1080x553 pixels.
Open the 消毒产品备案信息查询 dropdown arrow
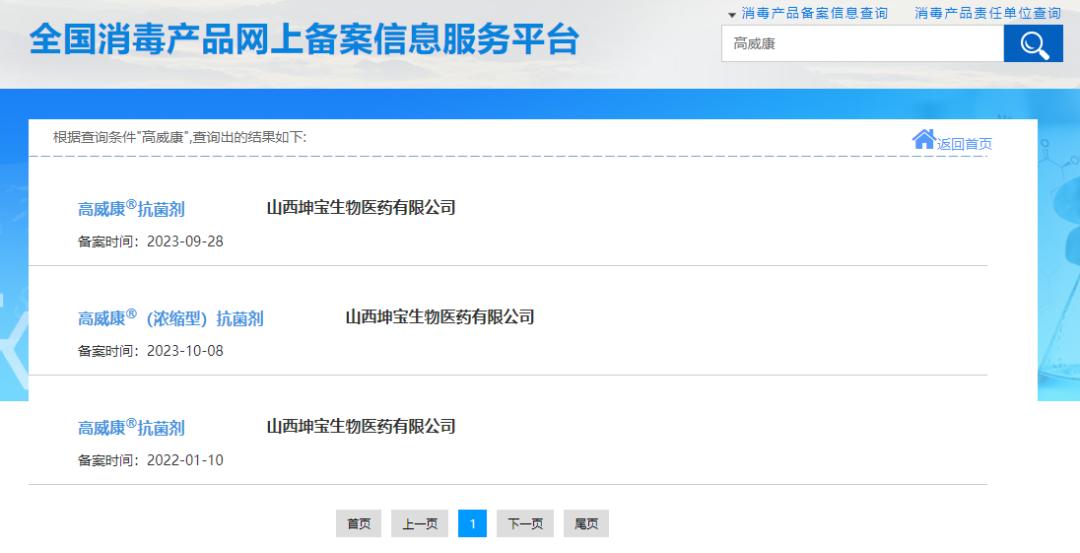pyautogui.click(x=731, y=14)
